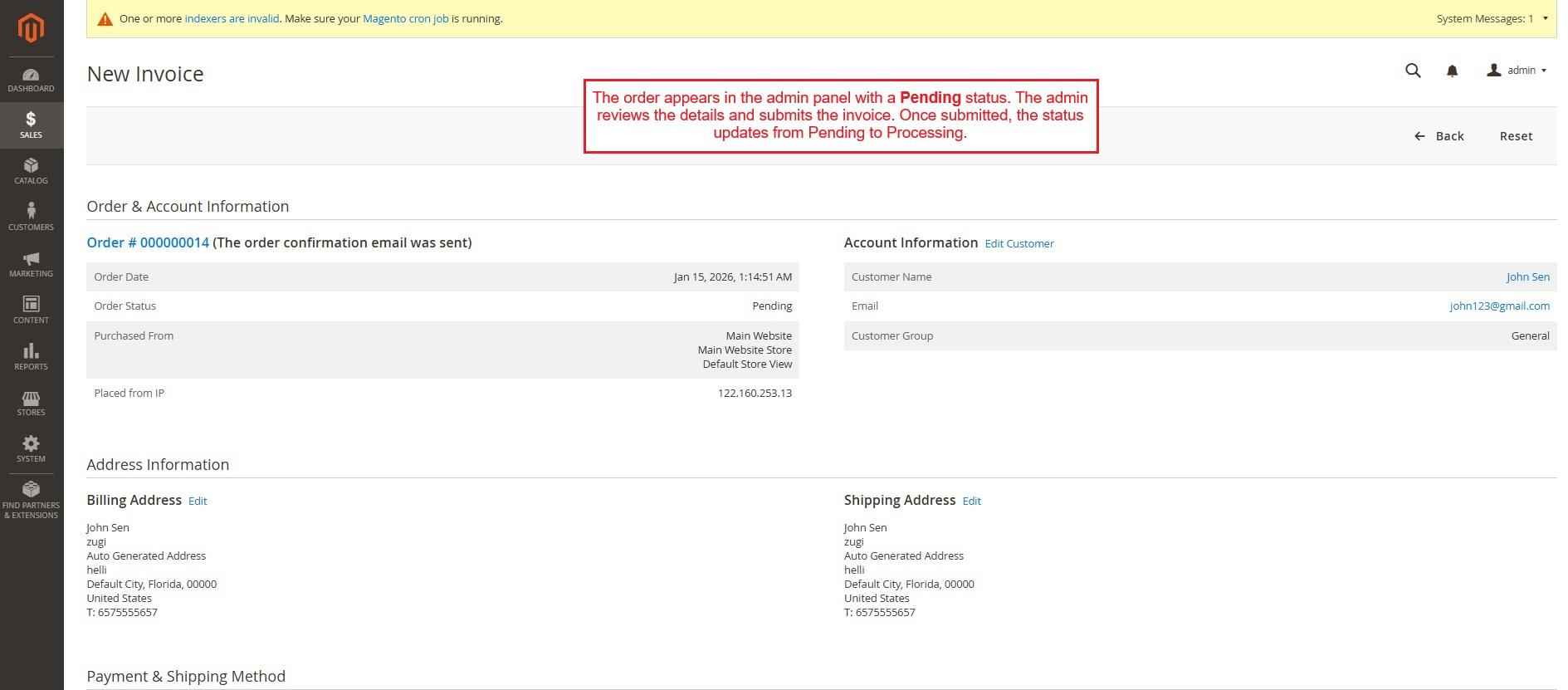Click Edit Customer link
Screen dimensions: 1568x690
click(1019, 243)
